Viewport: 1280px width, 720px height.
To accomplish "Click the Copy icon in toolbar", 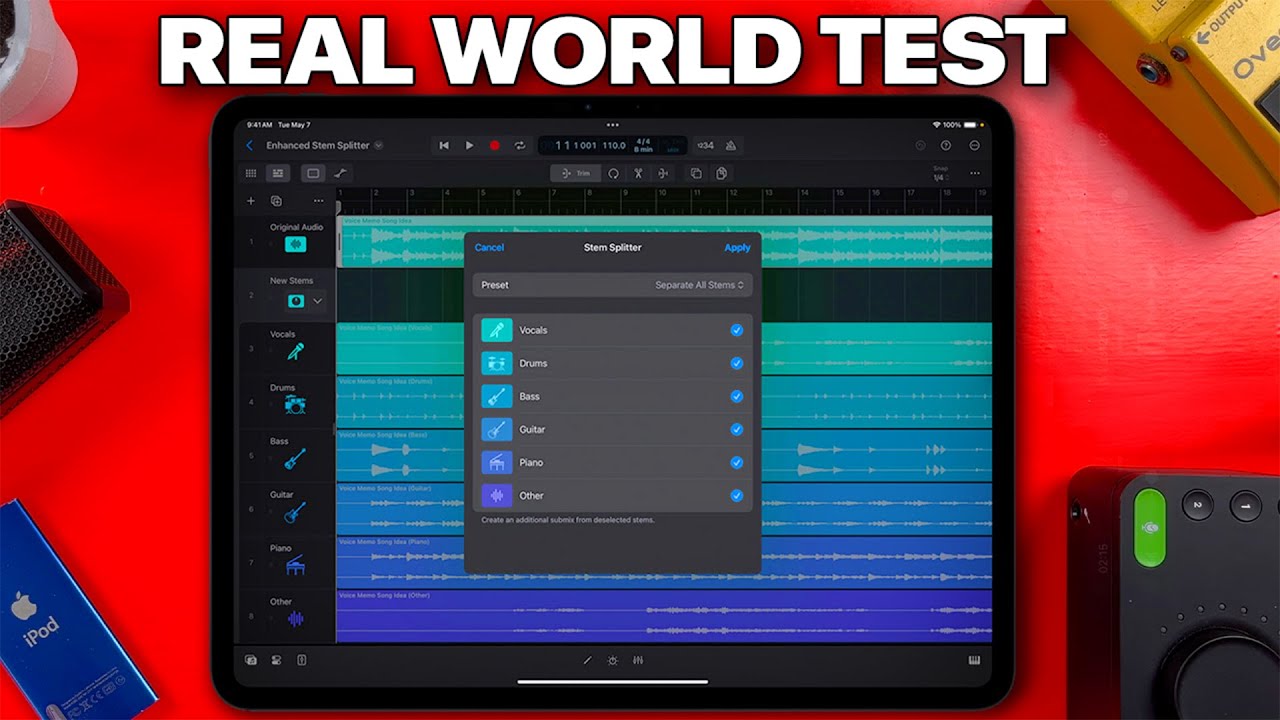I will pyautogui.click(x=696, y=173).
